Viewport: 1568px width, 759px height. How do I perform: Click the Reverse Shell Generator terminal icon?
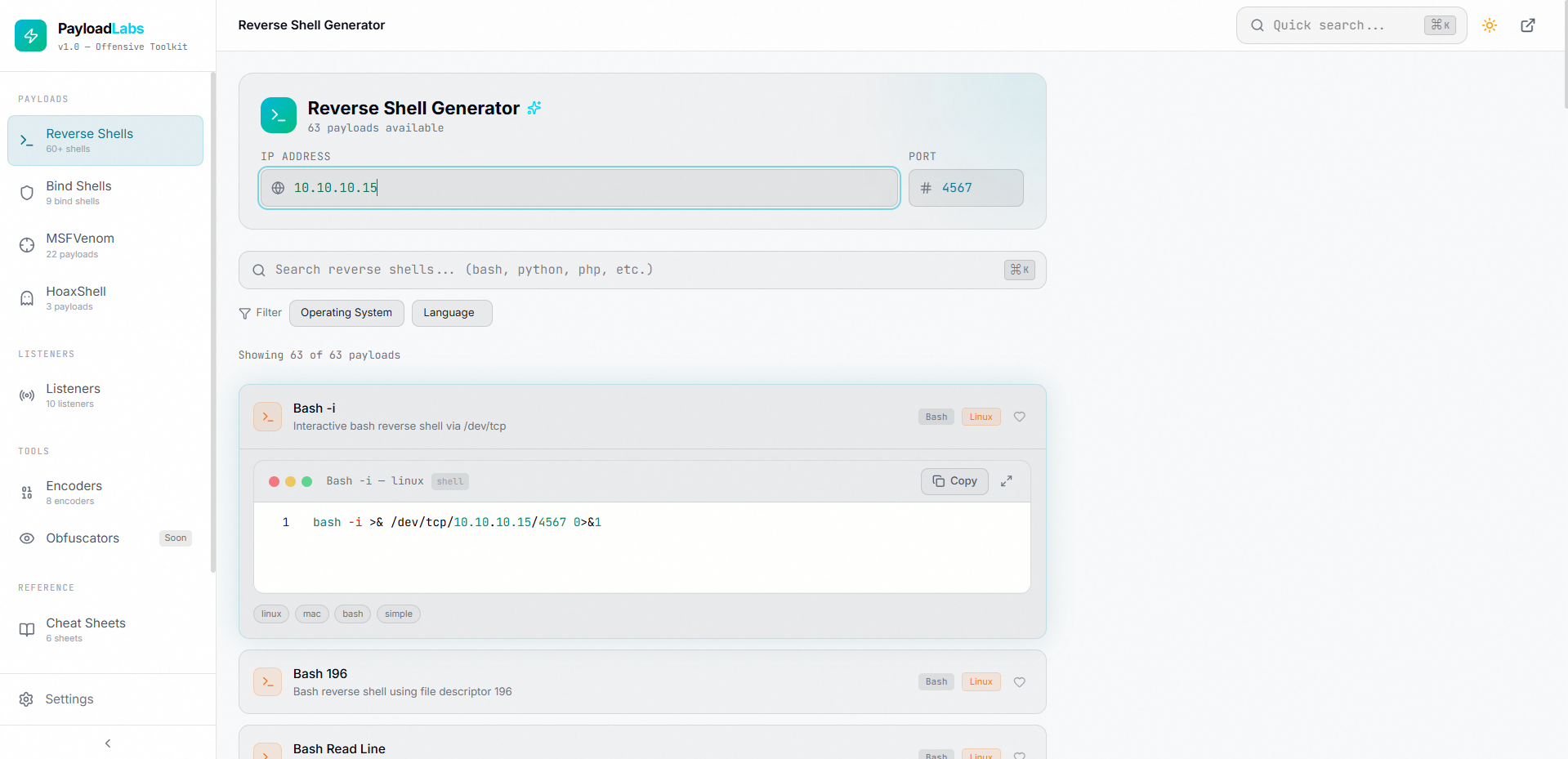[x=279, y=115]
